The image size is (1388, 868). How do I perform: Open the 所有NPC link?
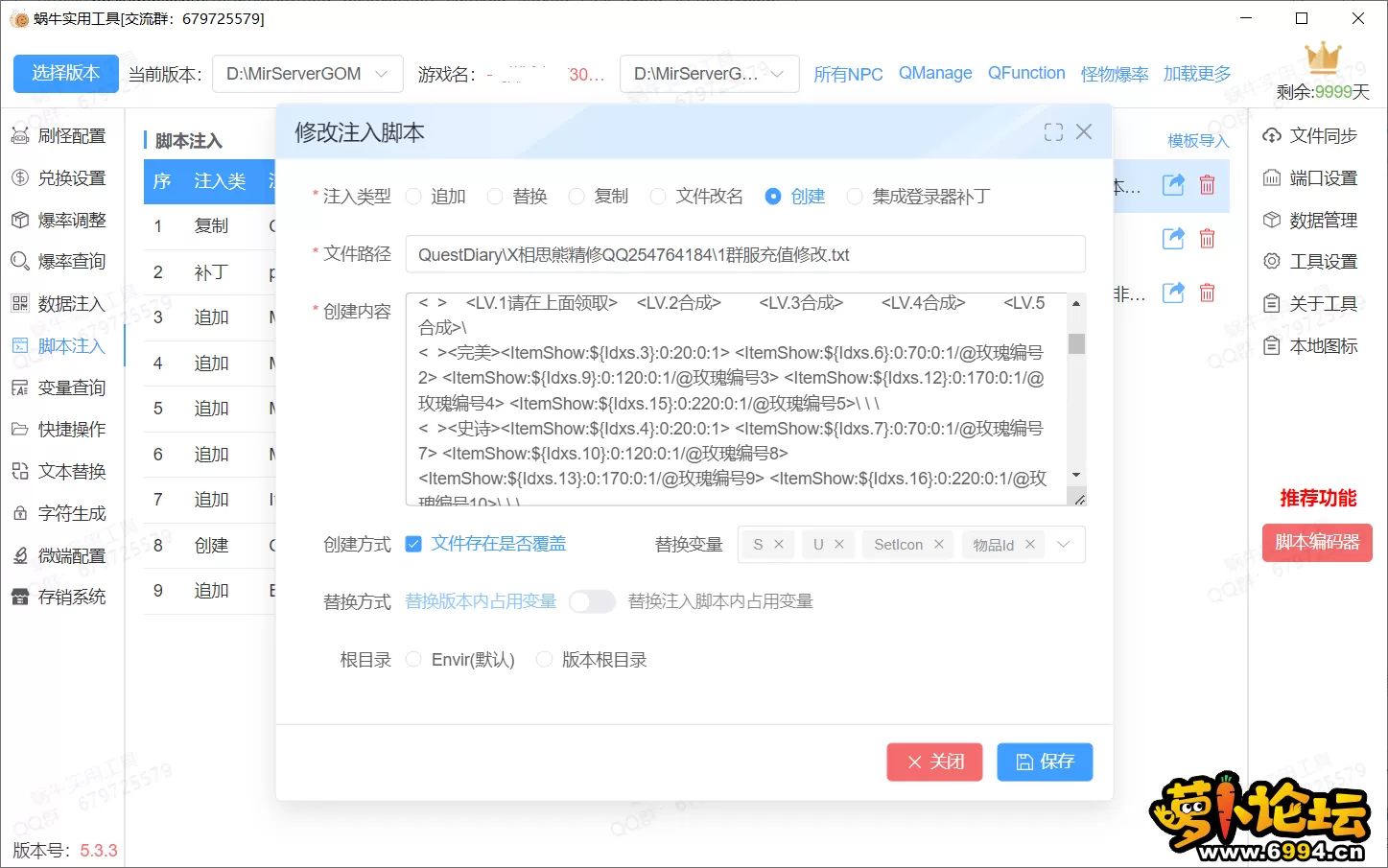tap(848, 74)
